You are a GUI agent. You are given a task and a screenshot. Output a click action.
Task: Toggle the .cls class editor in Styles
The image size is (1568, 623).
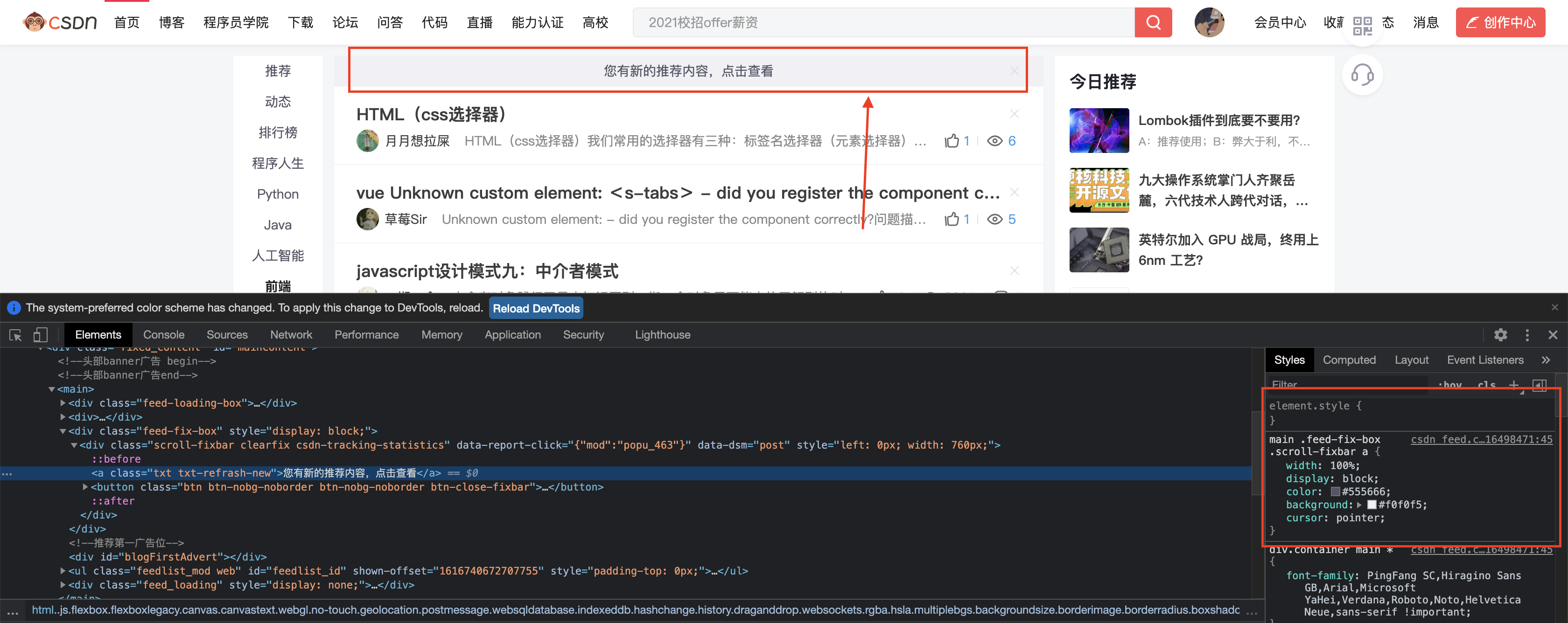pos(1486,386)
